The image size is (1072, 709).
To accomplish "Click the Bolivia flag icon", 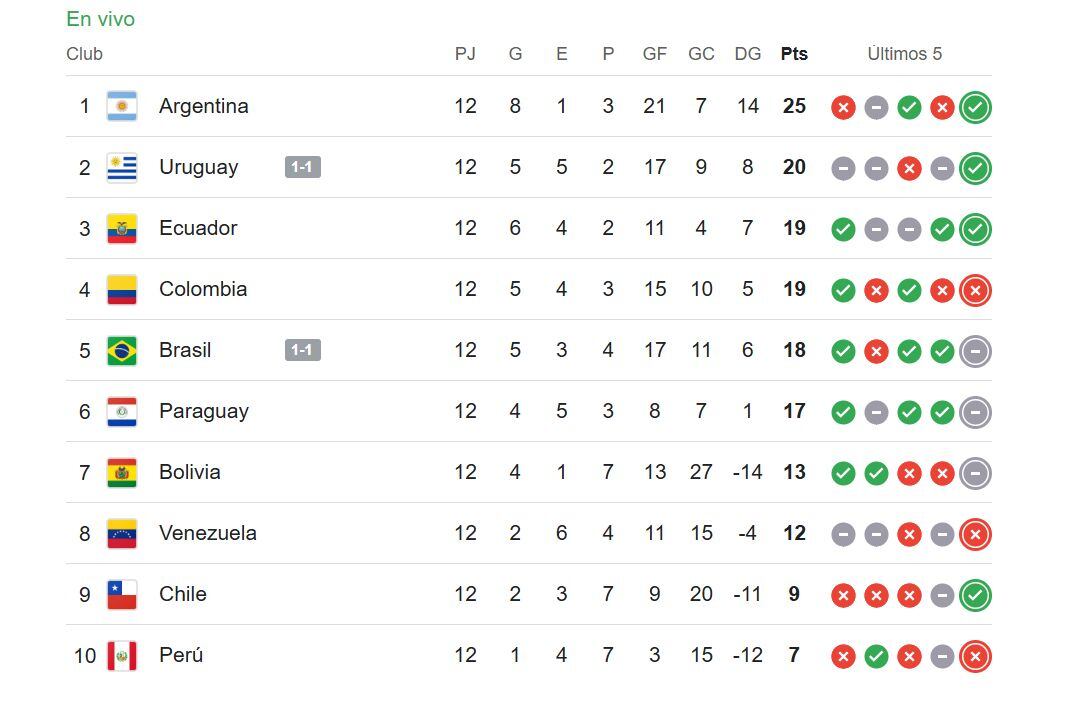I will tap(122, 472).
